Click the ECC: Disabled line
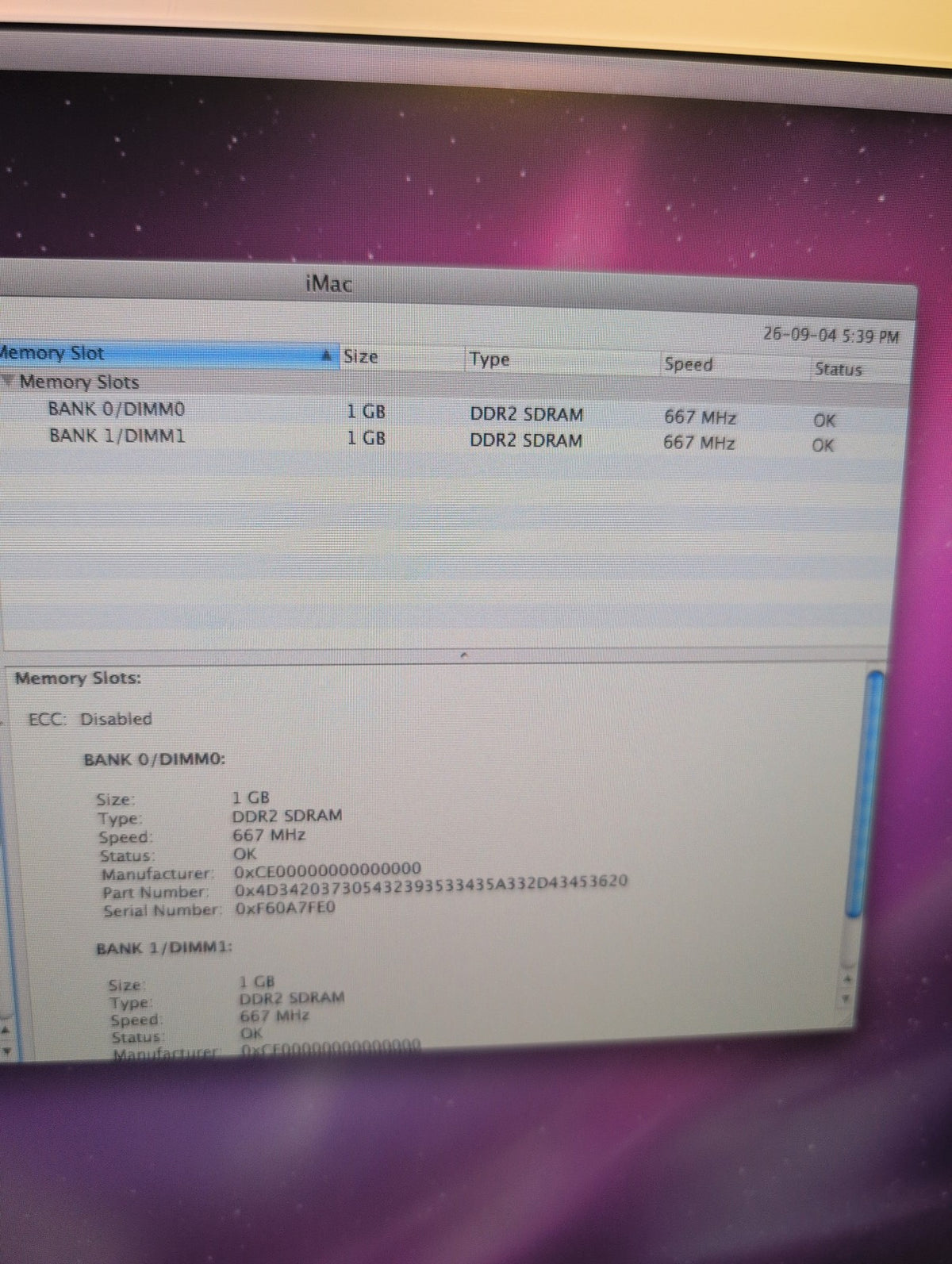Image resolution: width=952 pixels, height=1264 pixels. tap(90, 719)
